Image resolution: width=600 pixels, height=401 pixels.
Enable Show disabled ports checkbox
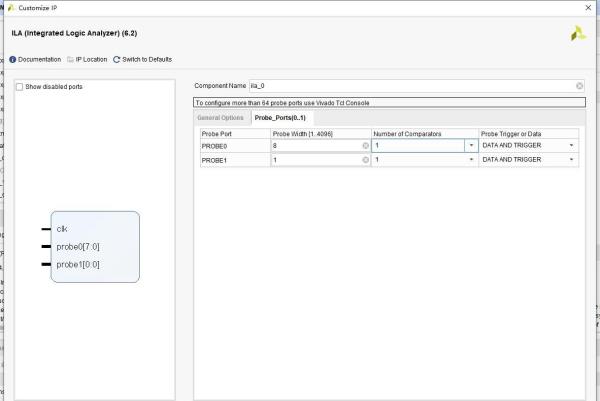pos(20,87)
